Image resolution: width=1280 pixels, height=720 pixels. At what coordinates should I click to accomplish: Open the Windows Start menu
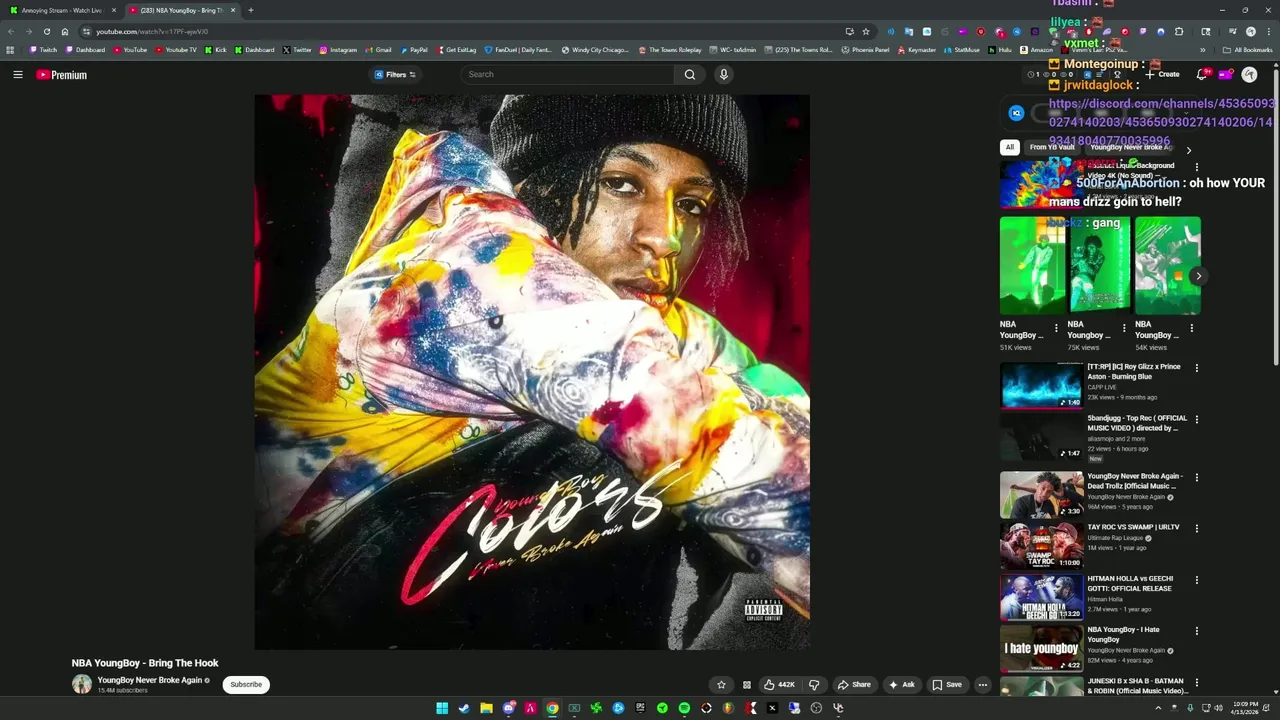coord(442,708)
